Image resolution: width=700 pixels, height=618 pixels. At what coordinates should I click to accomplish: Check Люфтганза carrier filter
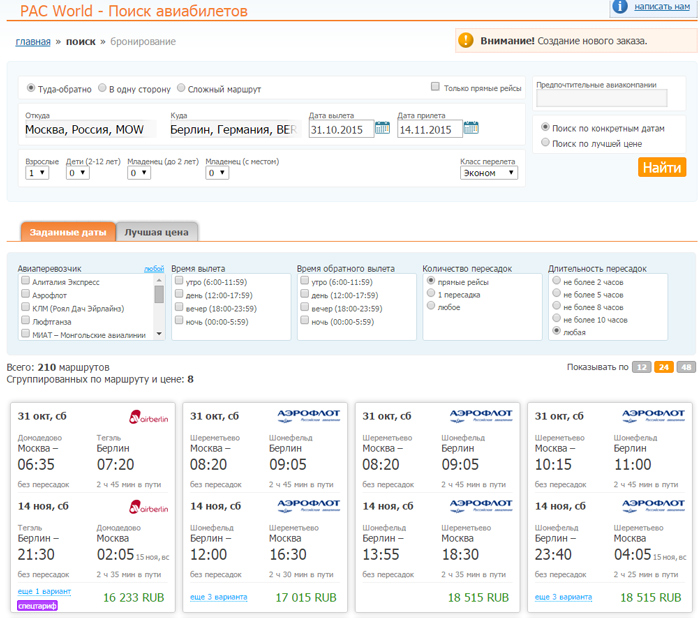tap(25, 320)
